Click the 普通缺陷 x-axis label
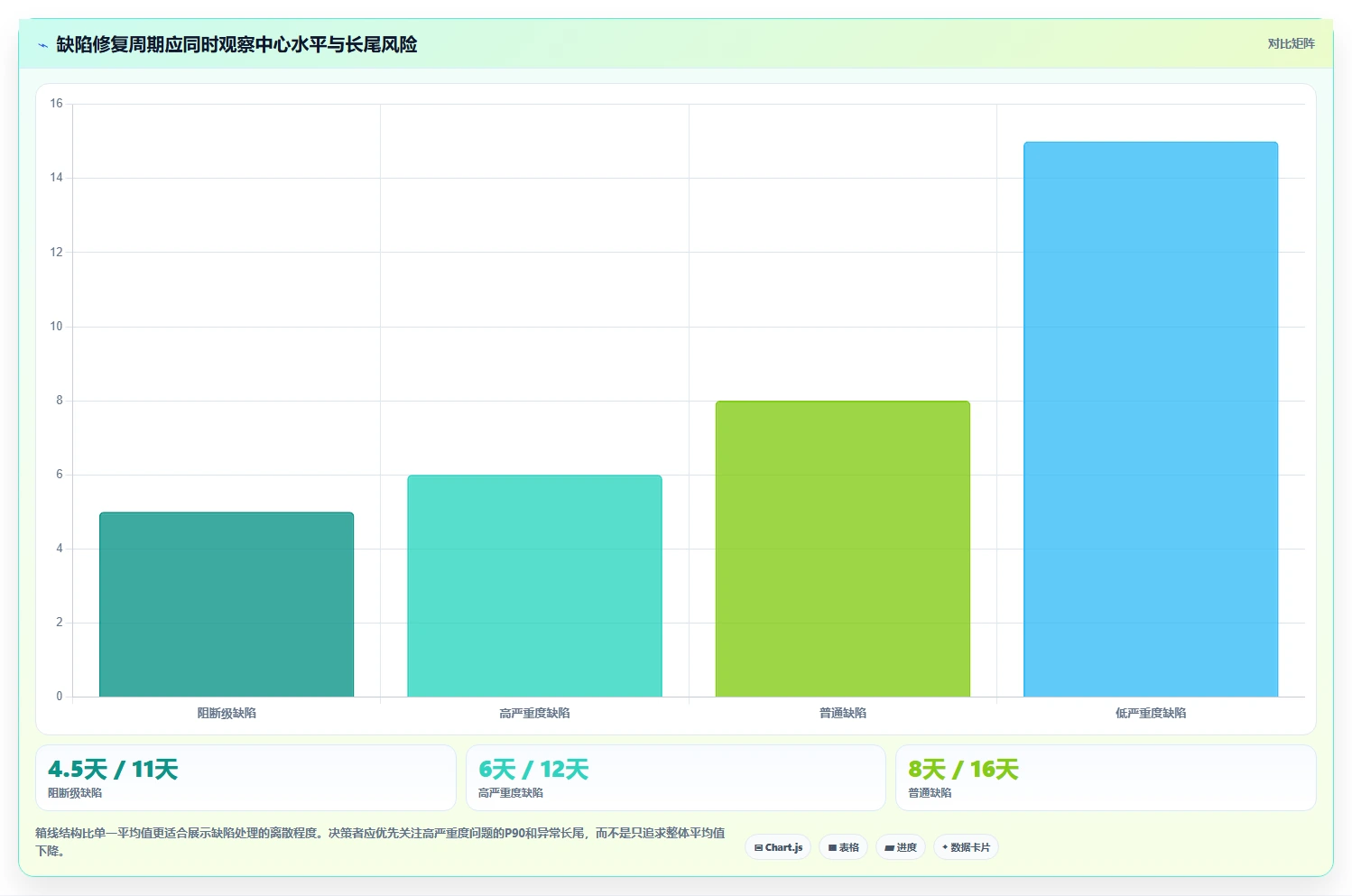 (843, 713)
